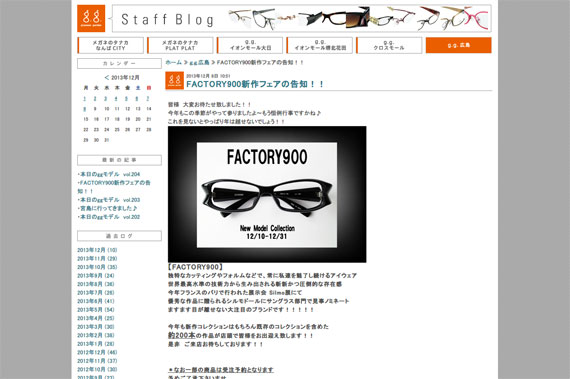Go to previous month using the calendar arrow
This screenshot has height=379, width=570.
[x=107, y=77]
